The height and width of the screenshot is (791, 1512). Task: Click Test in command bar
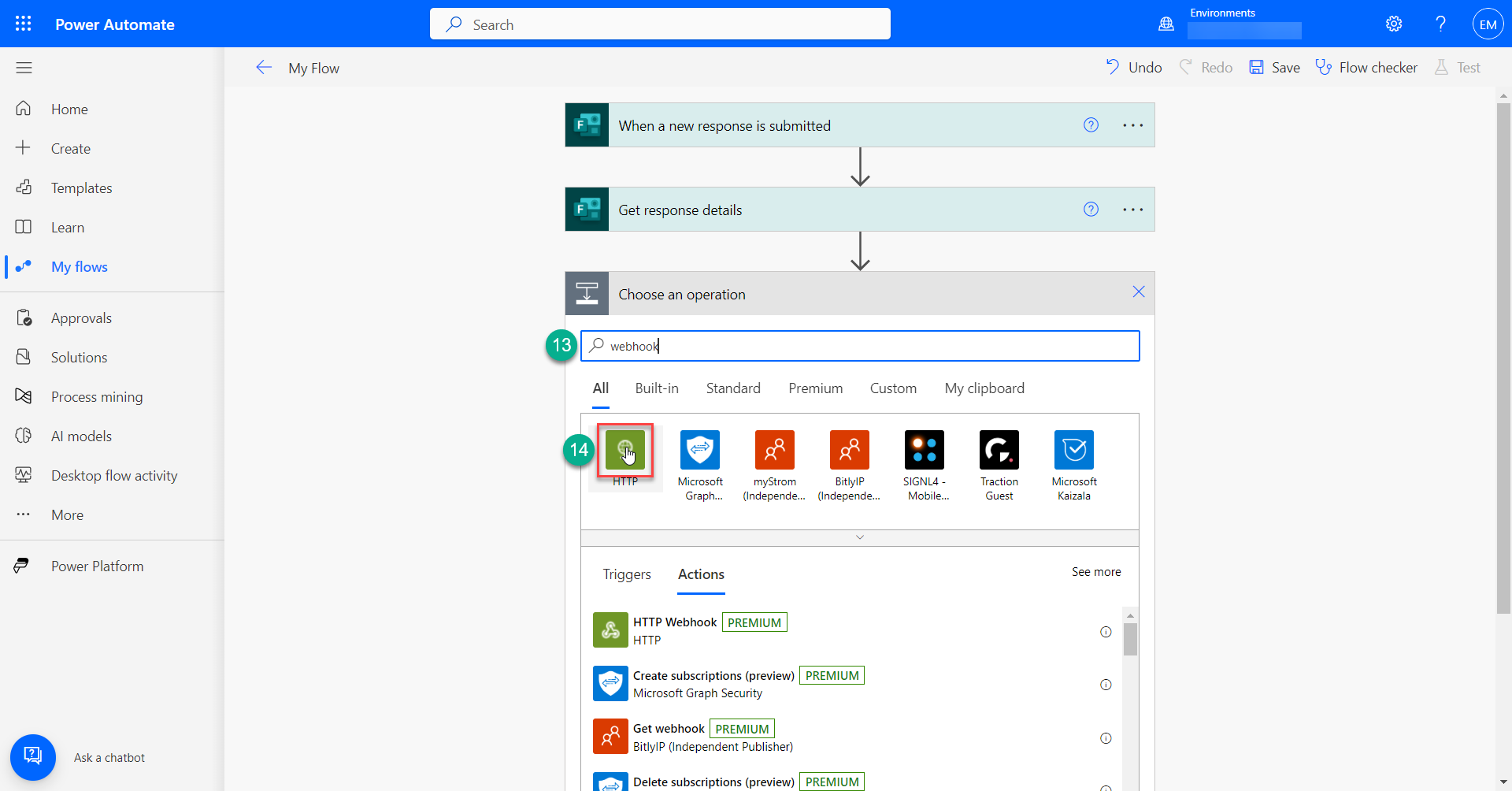(1457, 67)
